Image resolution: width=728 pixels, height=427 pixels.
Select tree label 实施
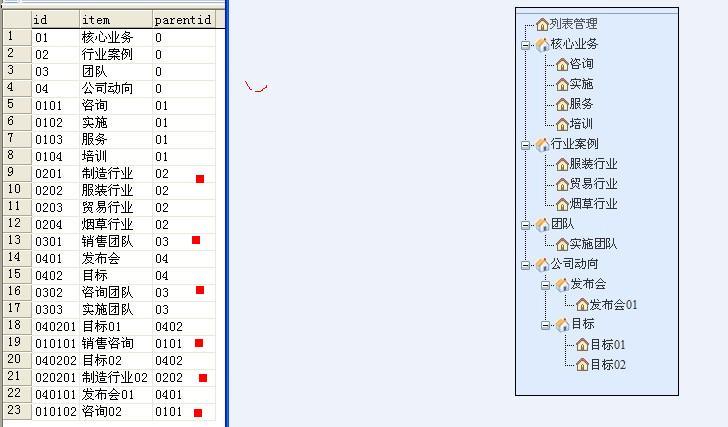(581, 84)
